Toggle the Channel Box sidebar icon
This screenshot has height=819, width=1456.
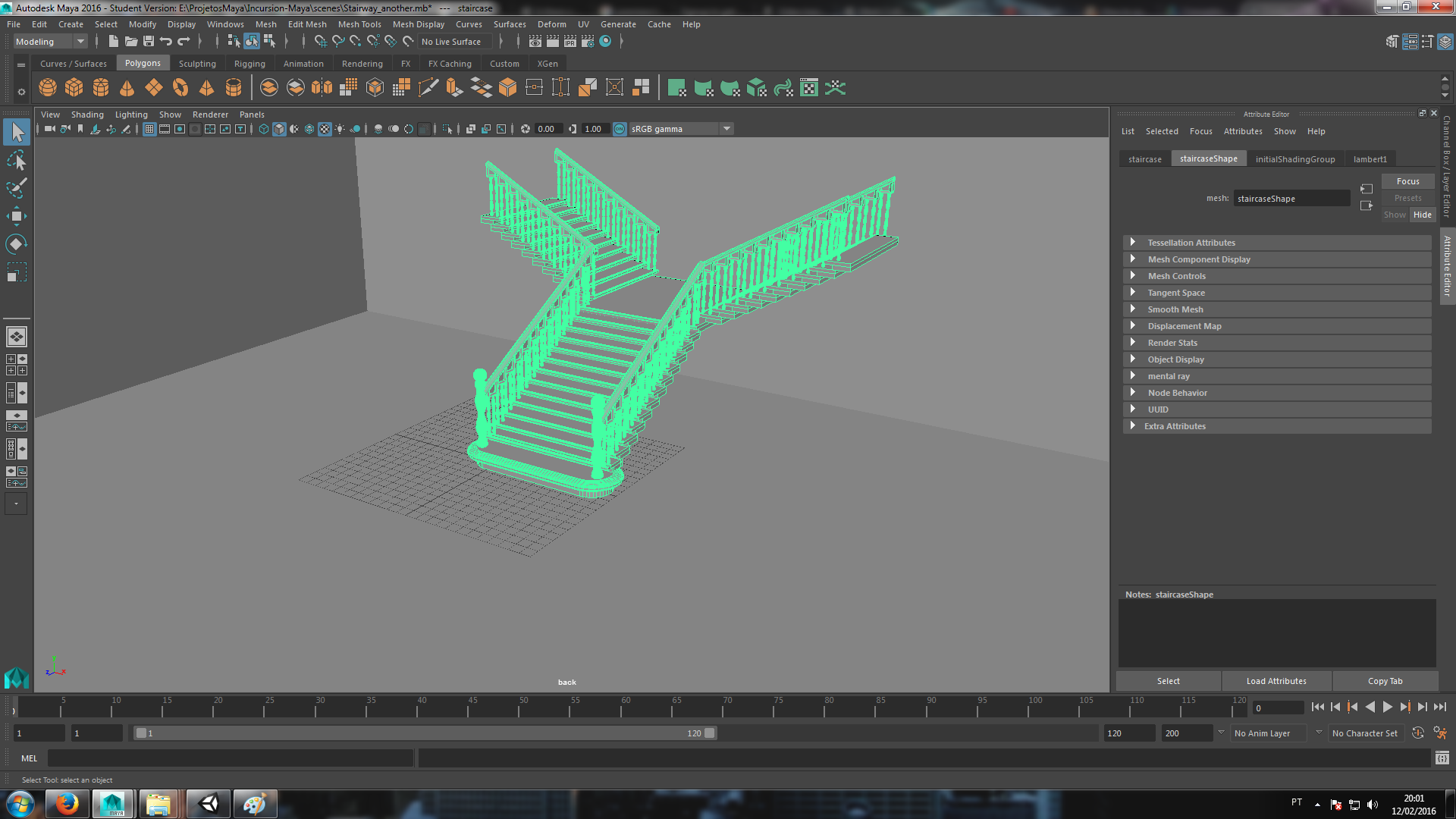click(x=1445, y=42)
